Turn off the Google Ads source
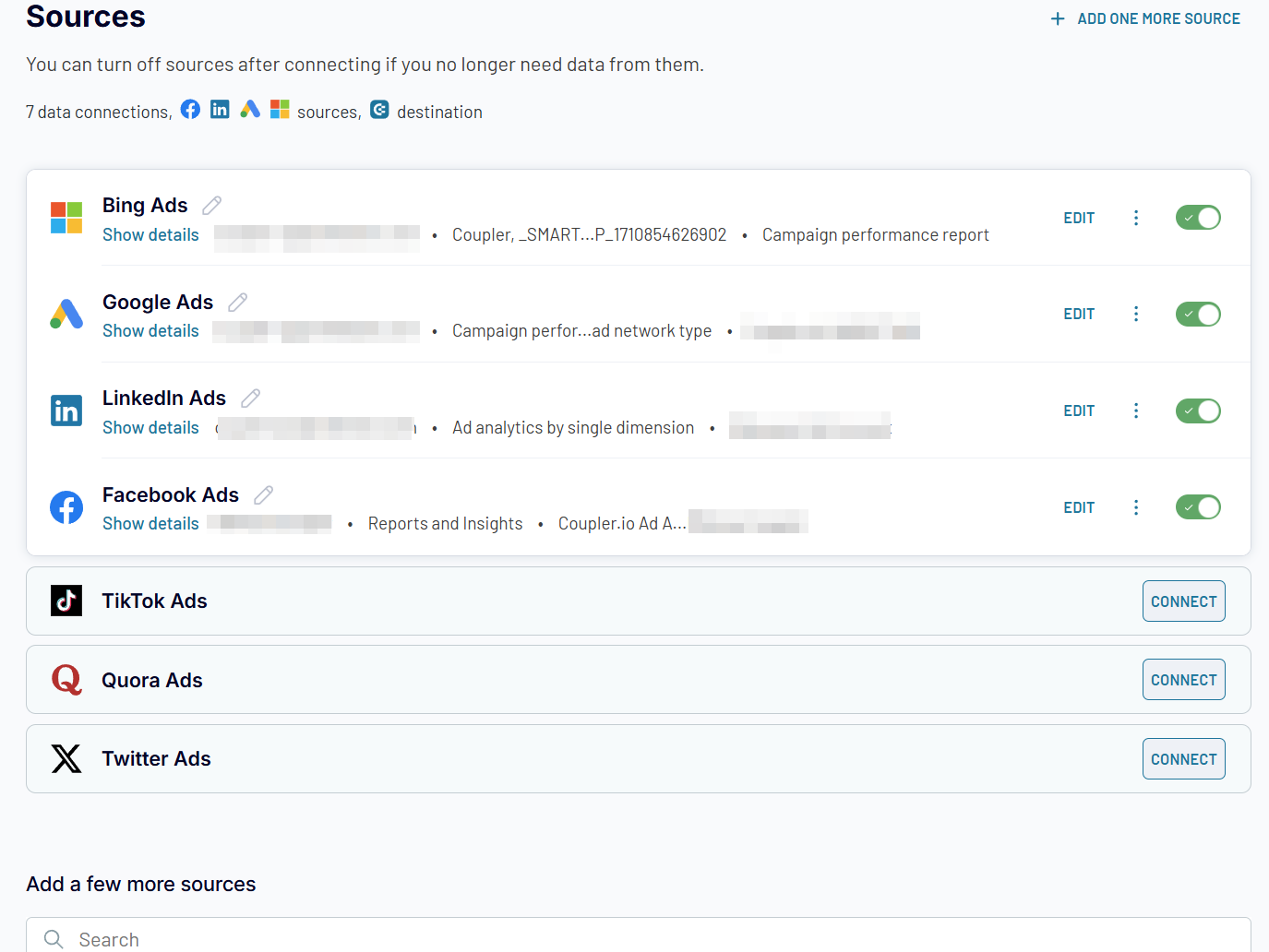The image size is (1269, 952). pos(1198,314)
